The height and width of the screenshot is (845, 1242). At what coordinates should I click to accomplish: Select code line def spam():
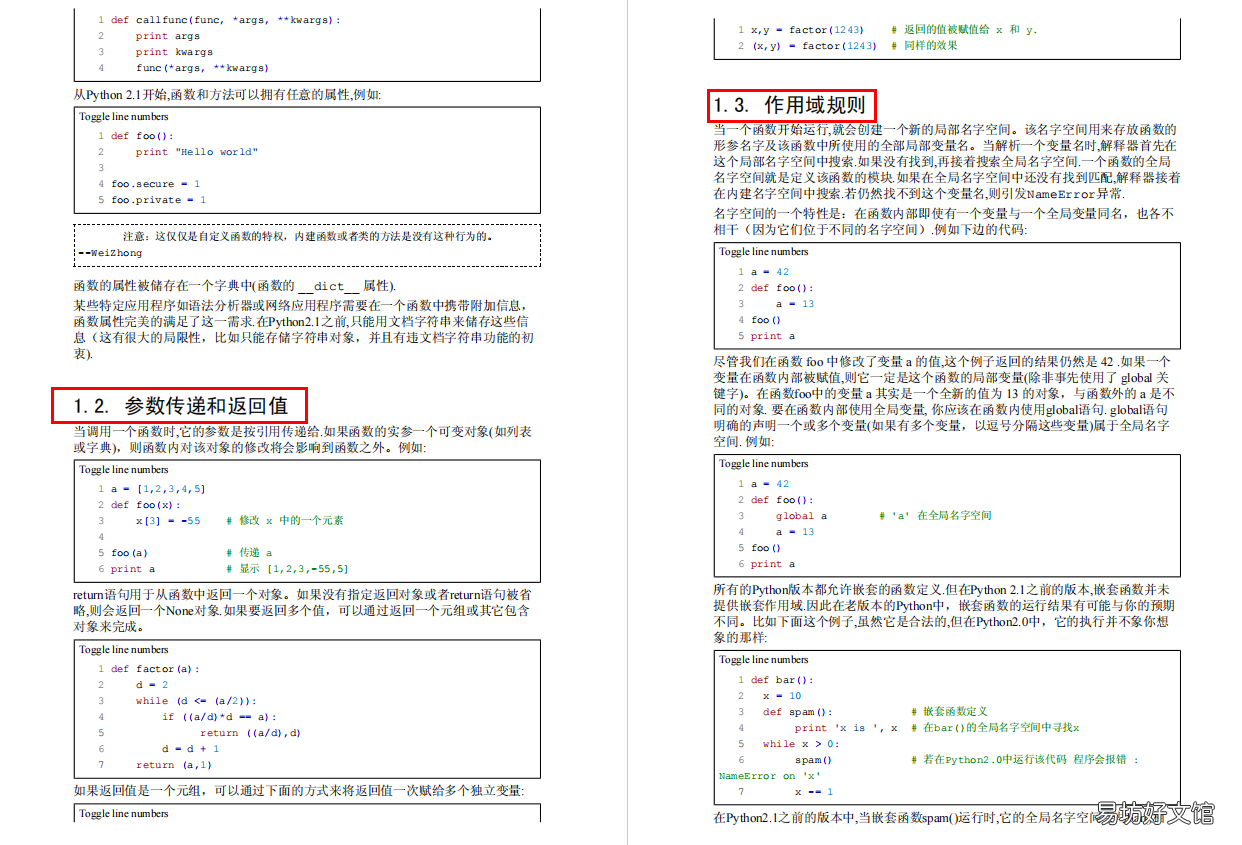(x=798, y=712)
